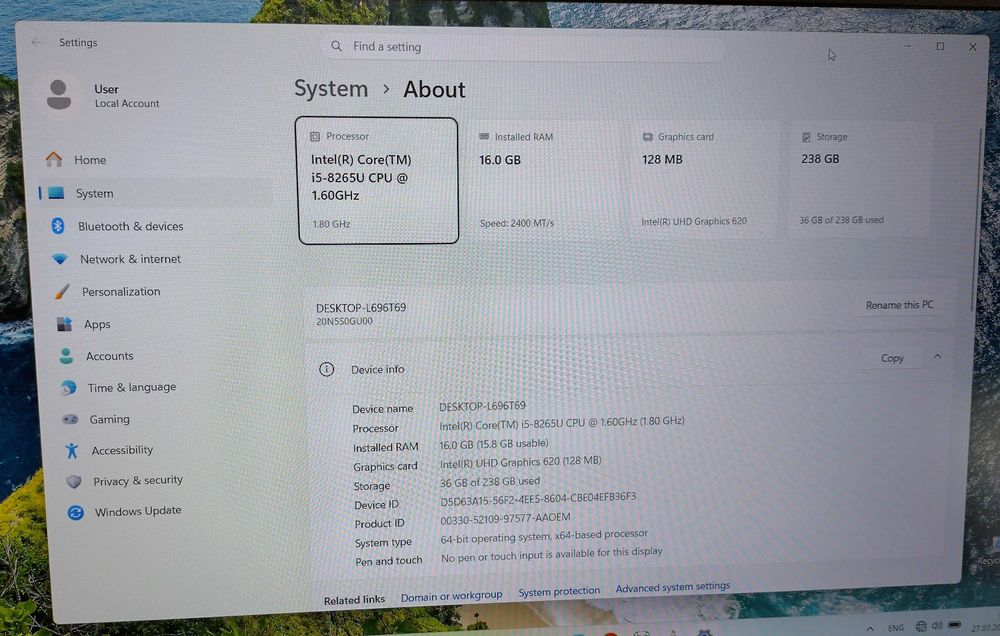Click the Find a setting search box

point(524,47)
